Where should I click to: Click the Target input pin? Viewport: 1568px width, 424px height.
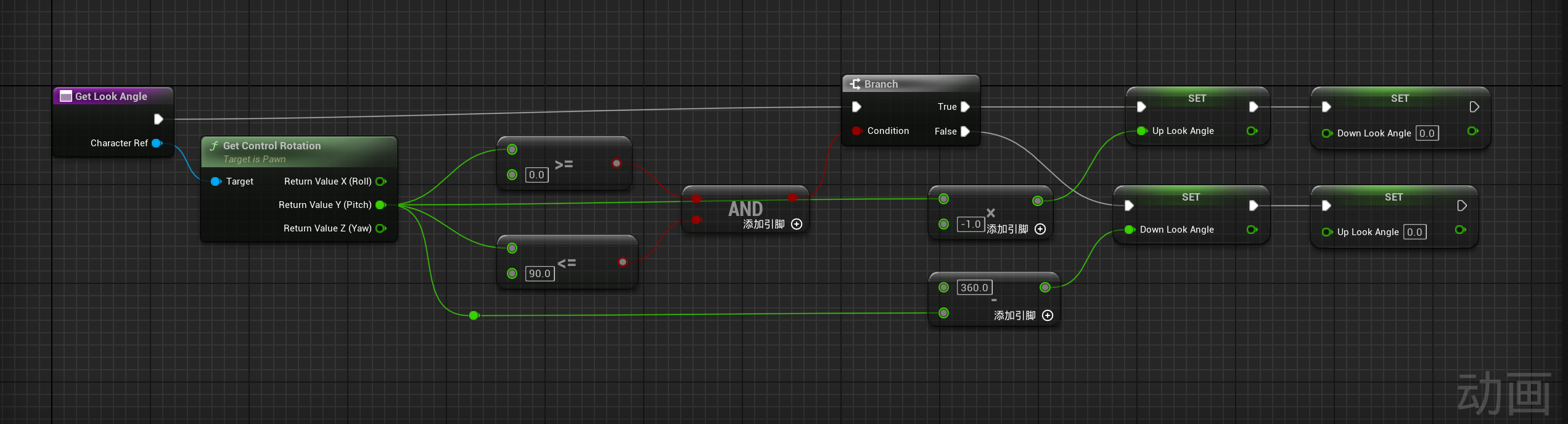(x=216, y=181)
